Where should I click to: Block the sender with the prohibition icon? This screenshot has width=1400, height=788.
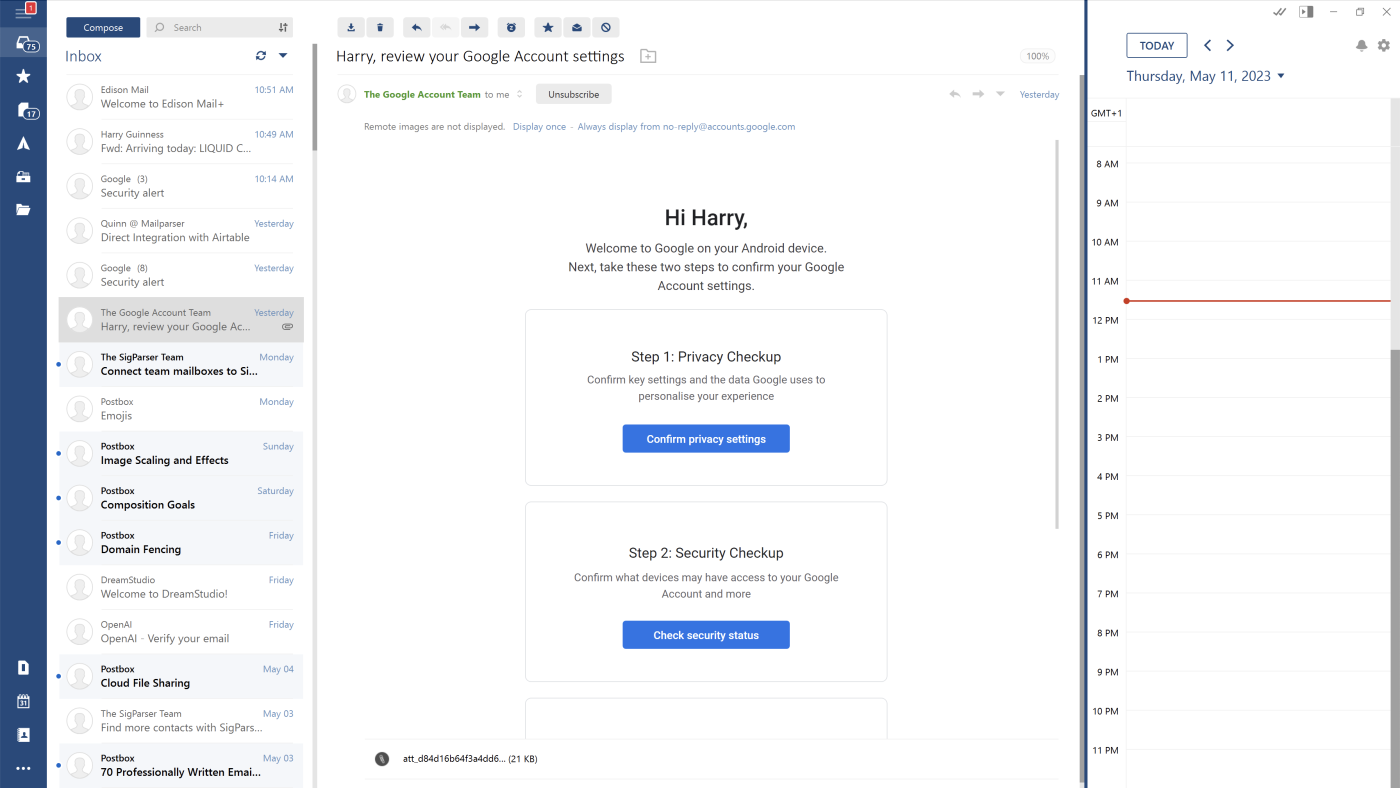tap(605, 27)
